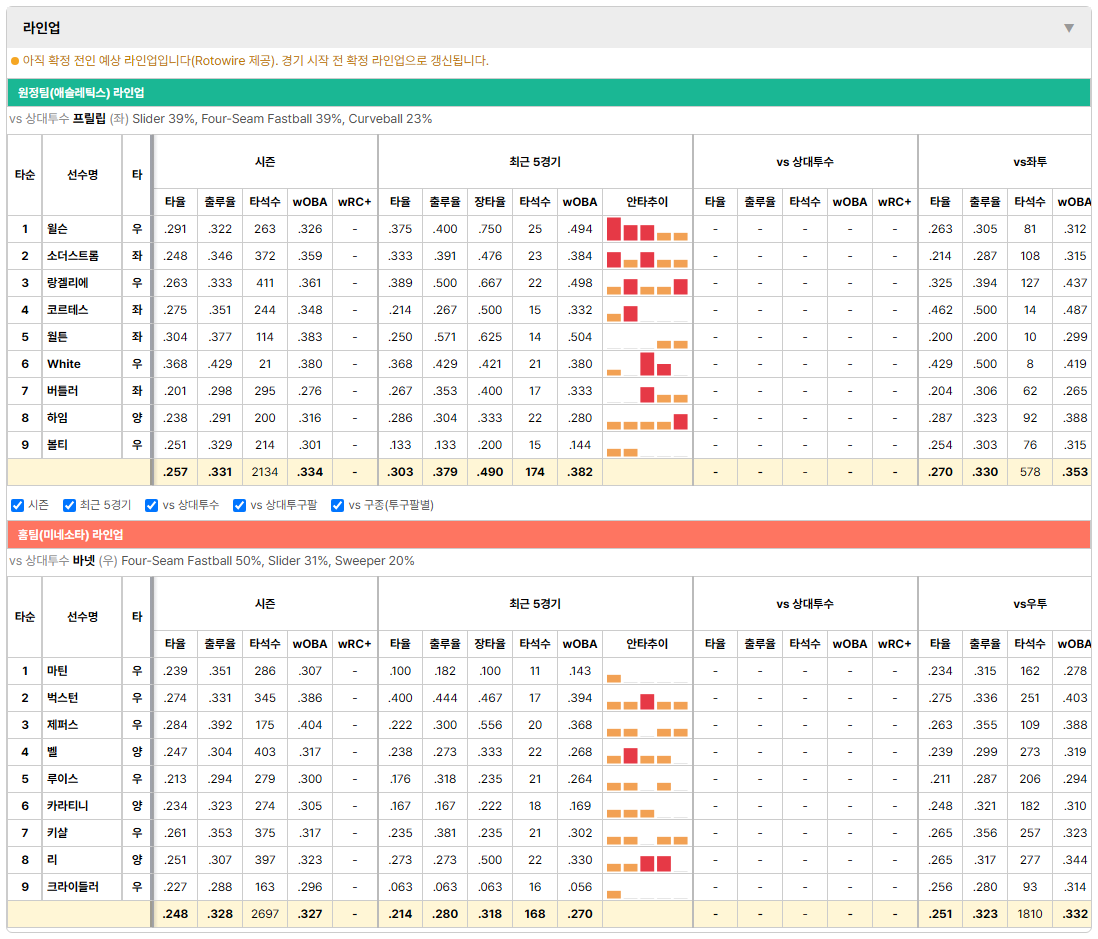Click White hit-trend bar chart

[647, 364]
